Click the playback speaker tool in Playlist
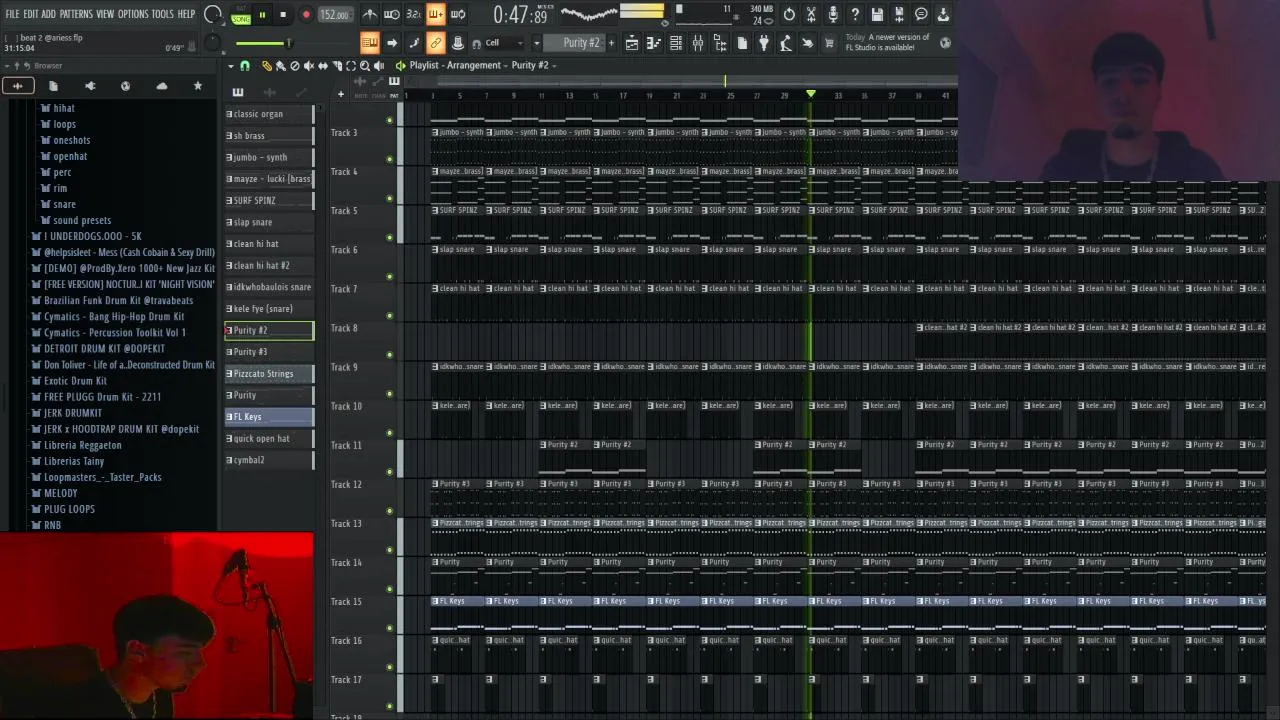Image resolution: width=1280 pixels, height=720 pixels. (379, 65)
